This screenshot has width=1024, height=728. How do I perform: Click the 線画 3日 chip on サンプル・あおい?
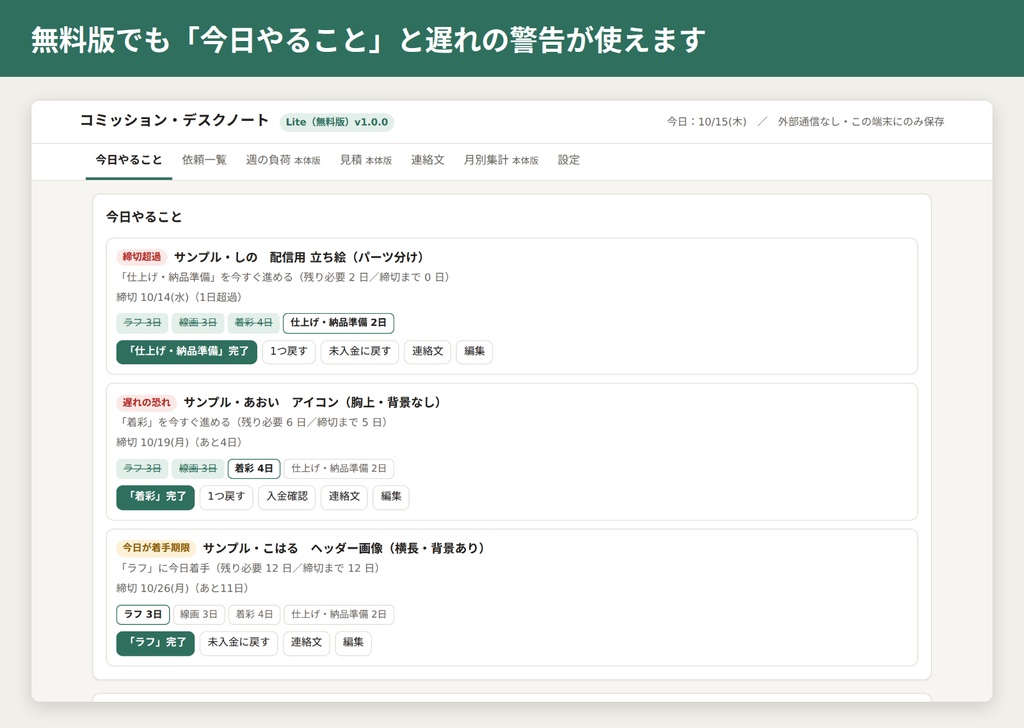[x=198, y=469]
